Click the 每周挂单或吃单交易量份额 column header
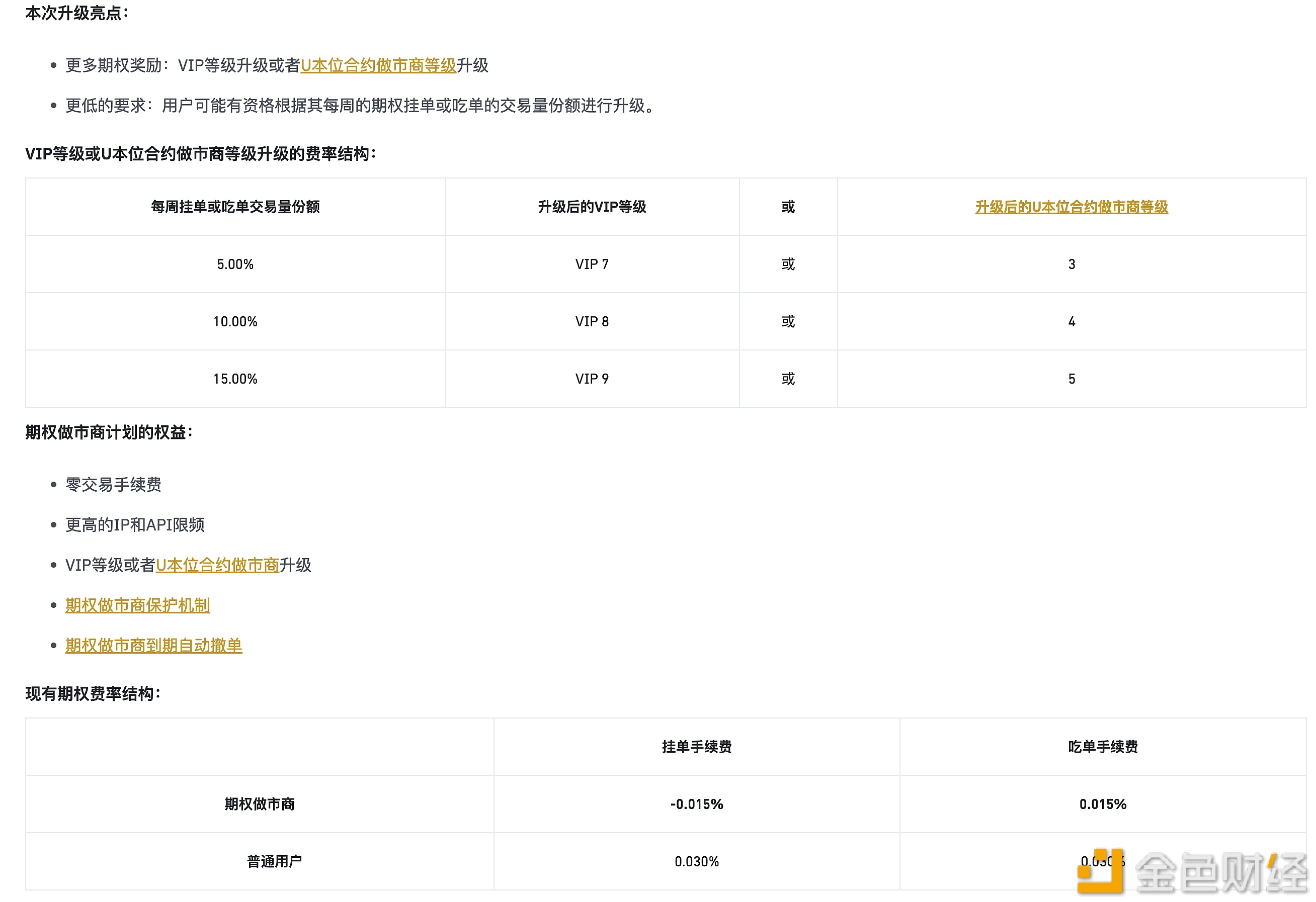Screen dimensions: 1316x902 point(235,207)
